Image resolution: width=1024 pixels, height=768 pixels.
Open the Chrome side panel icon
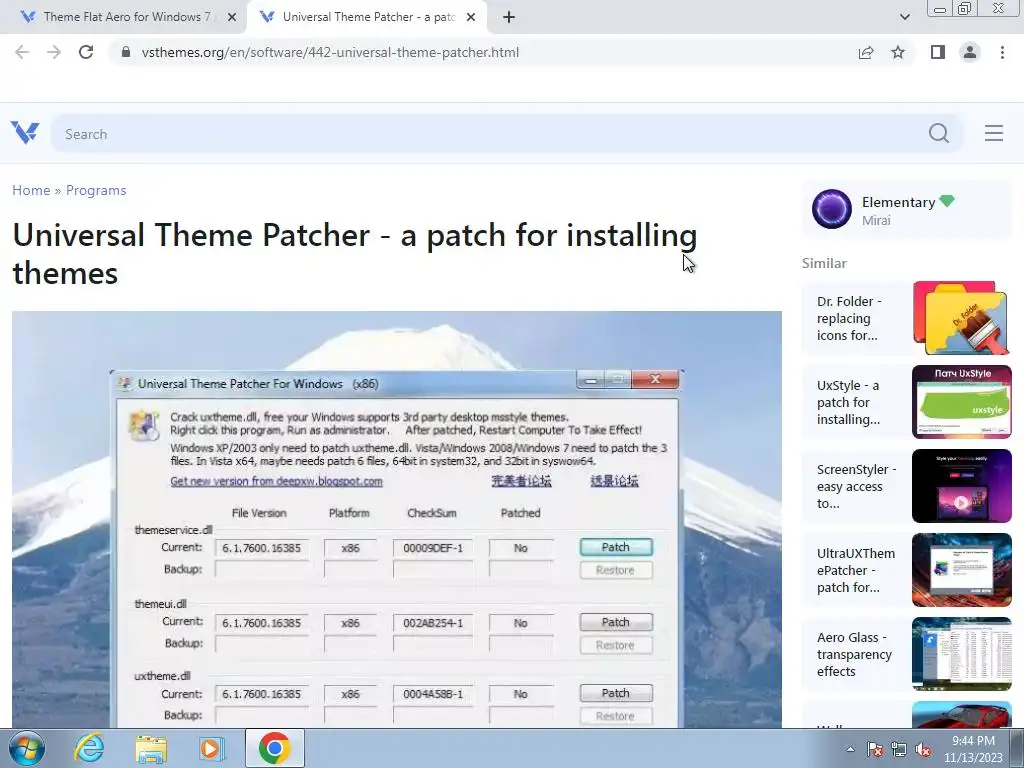[938, 52]
